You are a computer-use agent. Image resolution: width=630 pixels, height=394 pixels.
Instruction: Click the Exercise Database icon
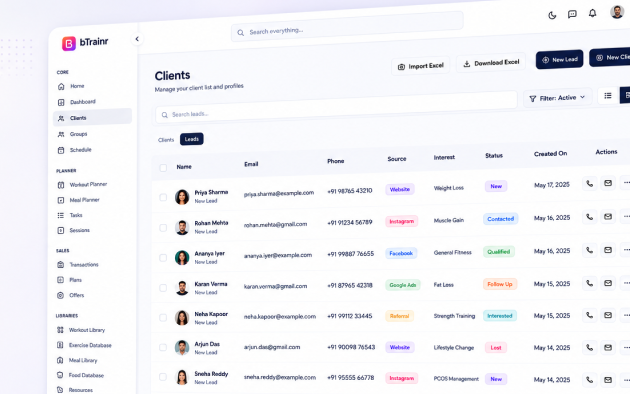point(60,345)
